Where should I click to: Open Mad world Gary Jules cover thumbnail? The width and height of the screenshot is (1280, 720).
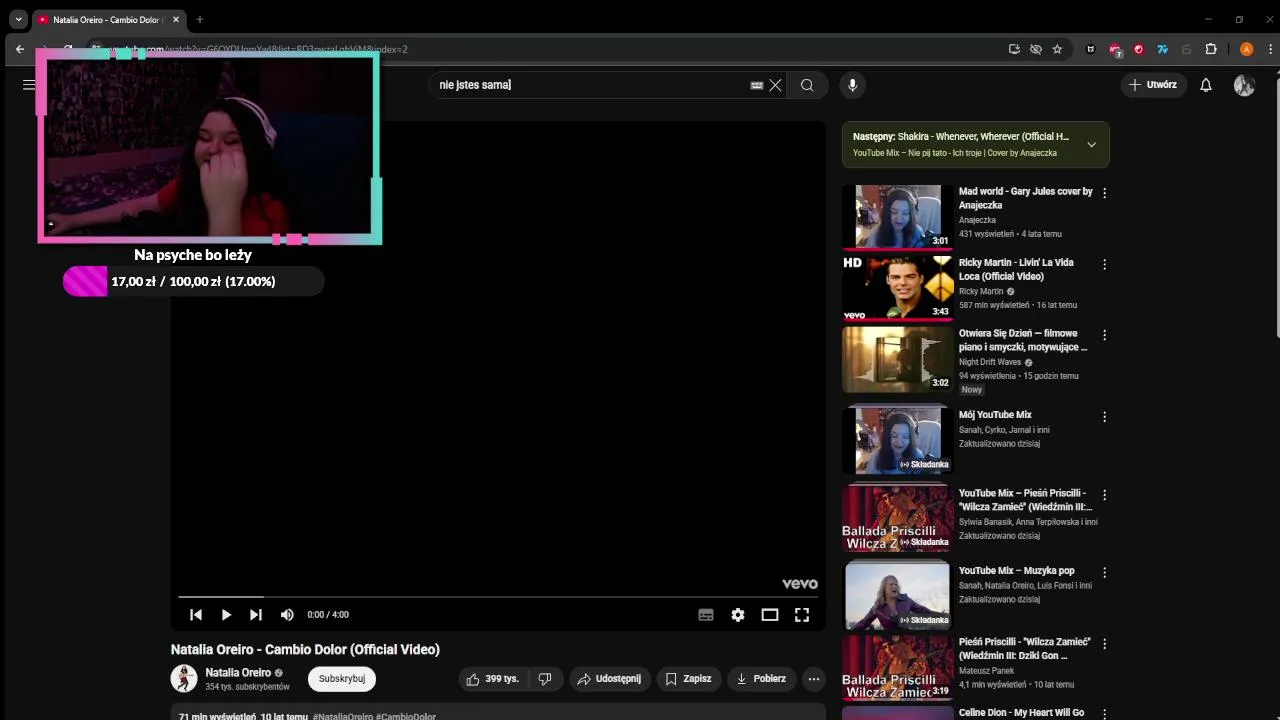point(897,216)
